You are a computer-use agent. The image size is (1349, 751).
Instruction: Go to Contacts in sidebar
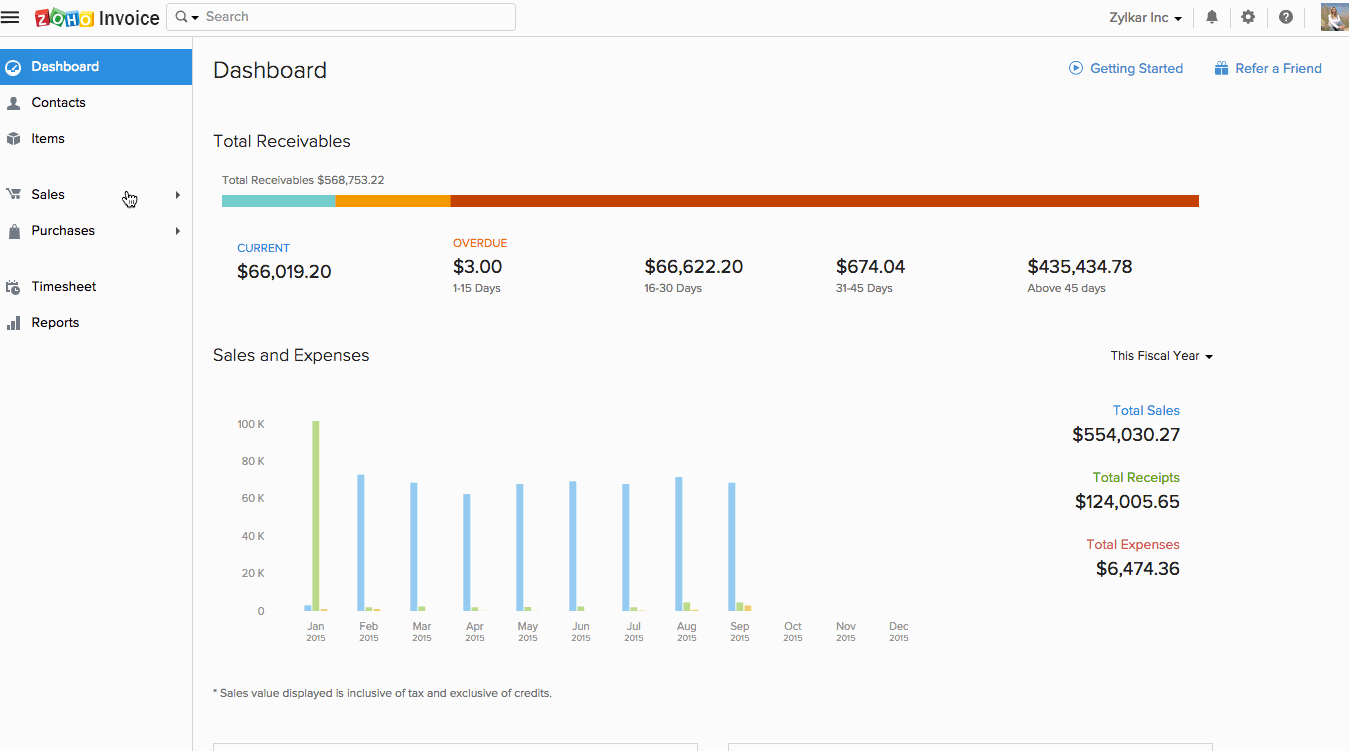58,103
